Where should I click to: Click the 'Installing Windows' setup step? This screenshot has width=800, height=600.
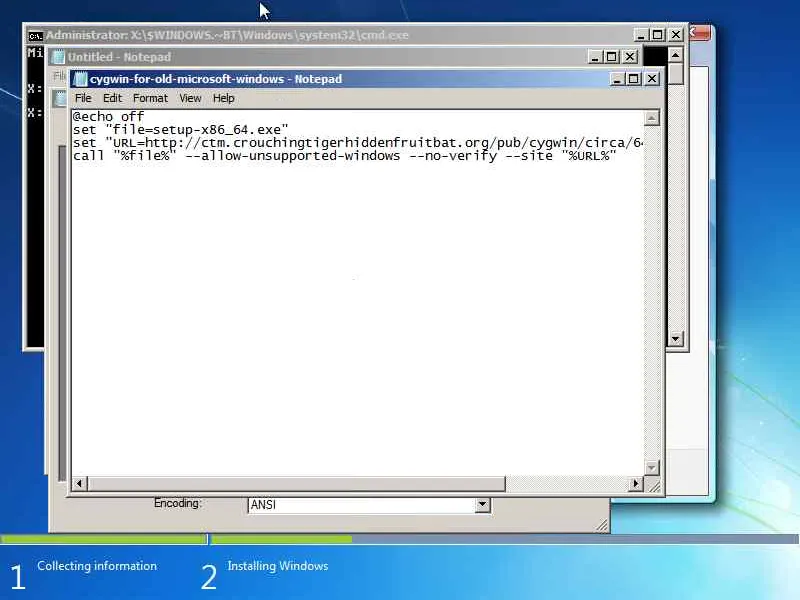278,566
